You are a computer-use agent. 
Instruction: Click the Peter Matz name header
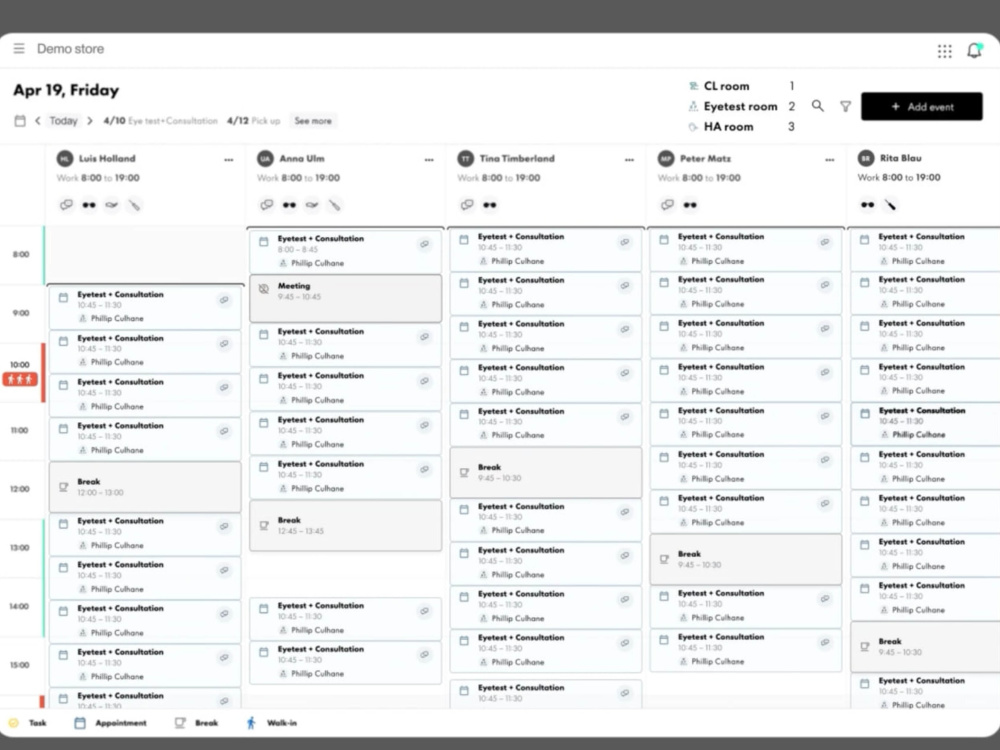705,158
